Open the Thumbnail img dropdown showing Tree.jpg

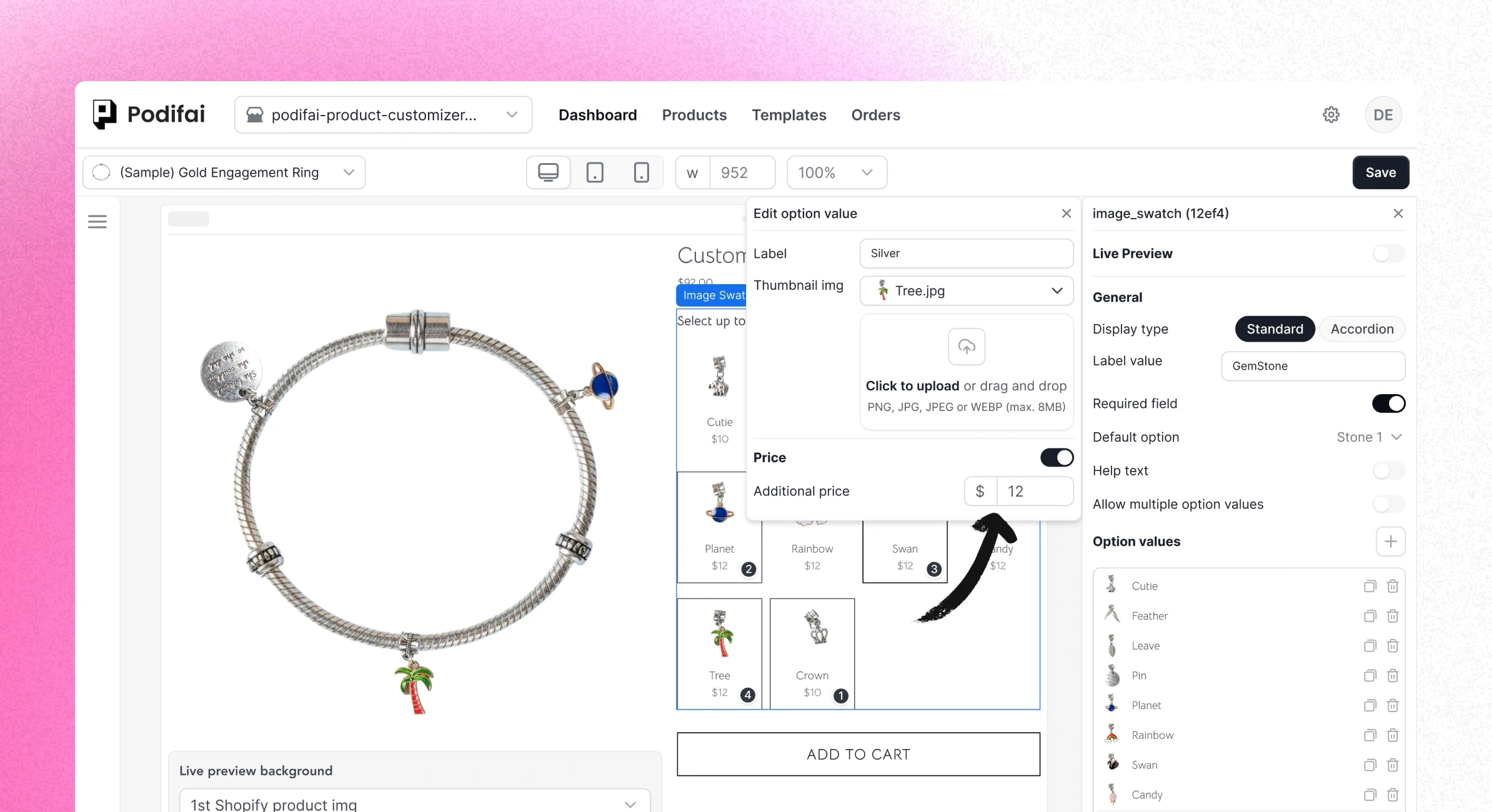[966, 290]
